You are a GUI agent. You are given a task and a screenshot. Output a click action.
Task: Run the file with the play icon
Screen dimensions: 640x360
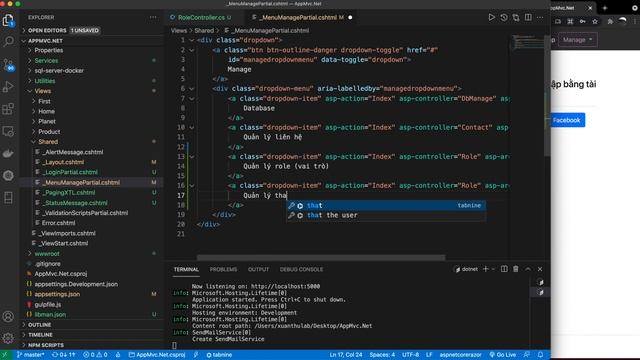coord(491,18)
